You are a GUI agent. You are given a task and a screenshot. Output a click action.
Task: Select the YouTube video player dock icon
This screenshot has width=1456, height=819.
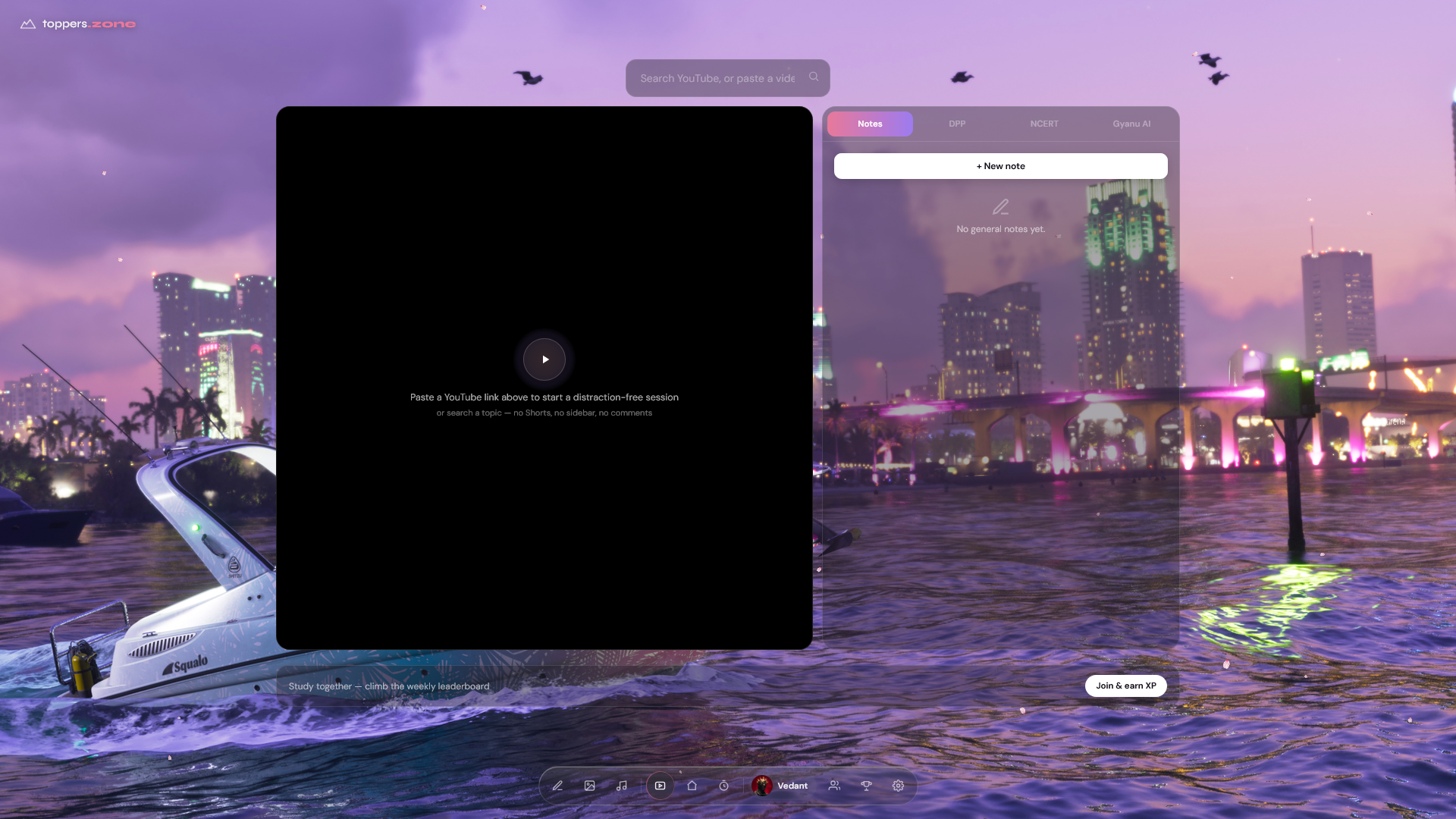pos(660,786)
